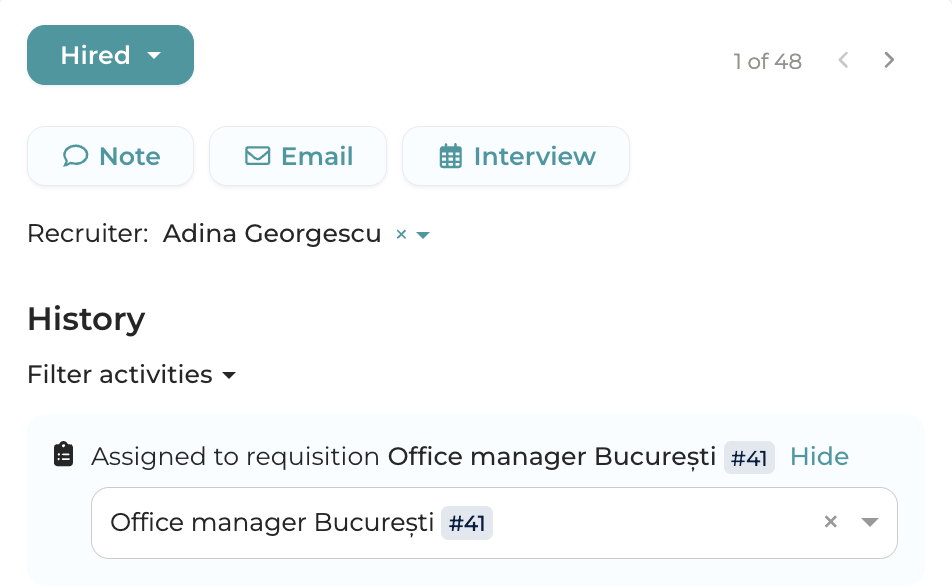Viewport: 952px width, 586px height.
Task: Click the clipboard icon beside requisition assignment
Action: point(63,456)
